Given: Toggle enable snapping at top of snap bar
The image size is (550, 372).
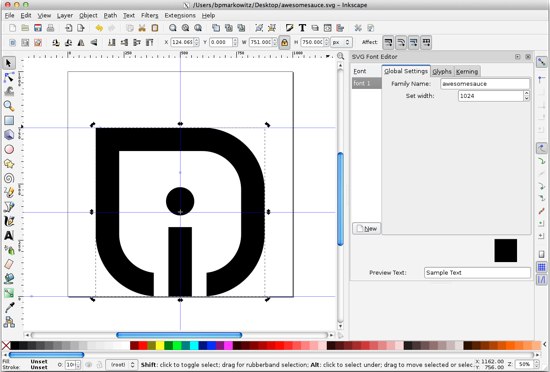Looking at the screenshot, I should (x=542, y=62).
